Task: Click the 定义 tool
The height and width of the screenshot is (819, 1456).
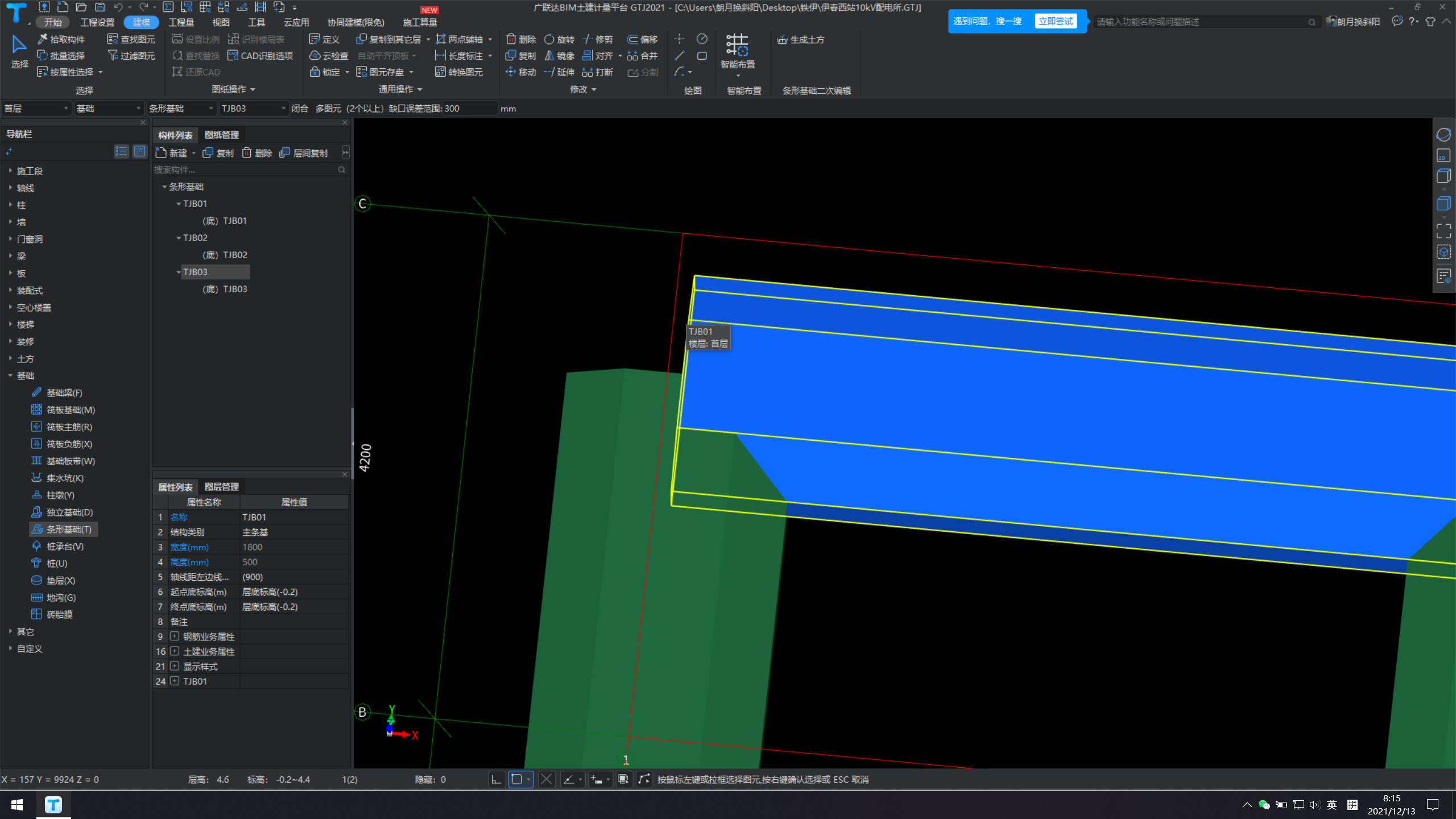Action: tap(325, 39)
